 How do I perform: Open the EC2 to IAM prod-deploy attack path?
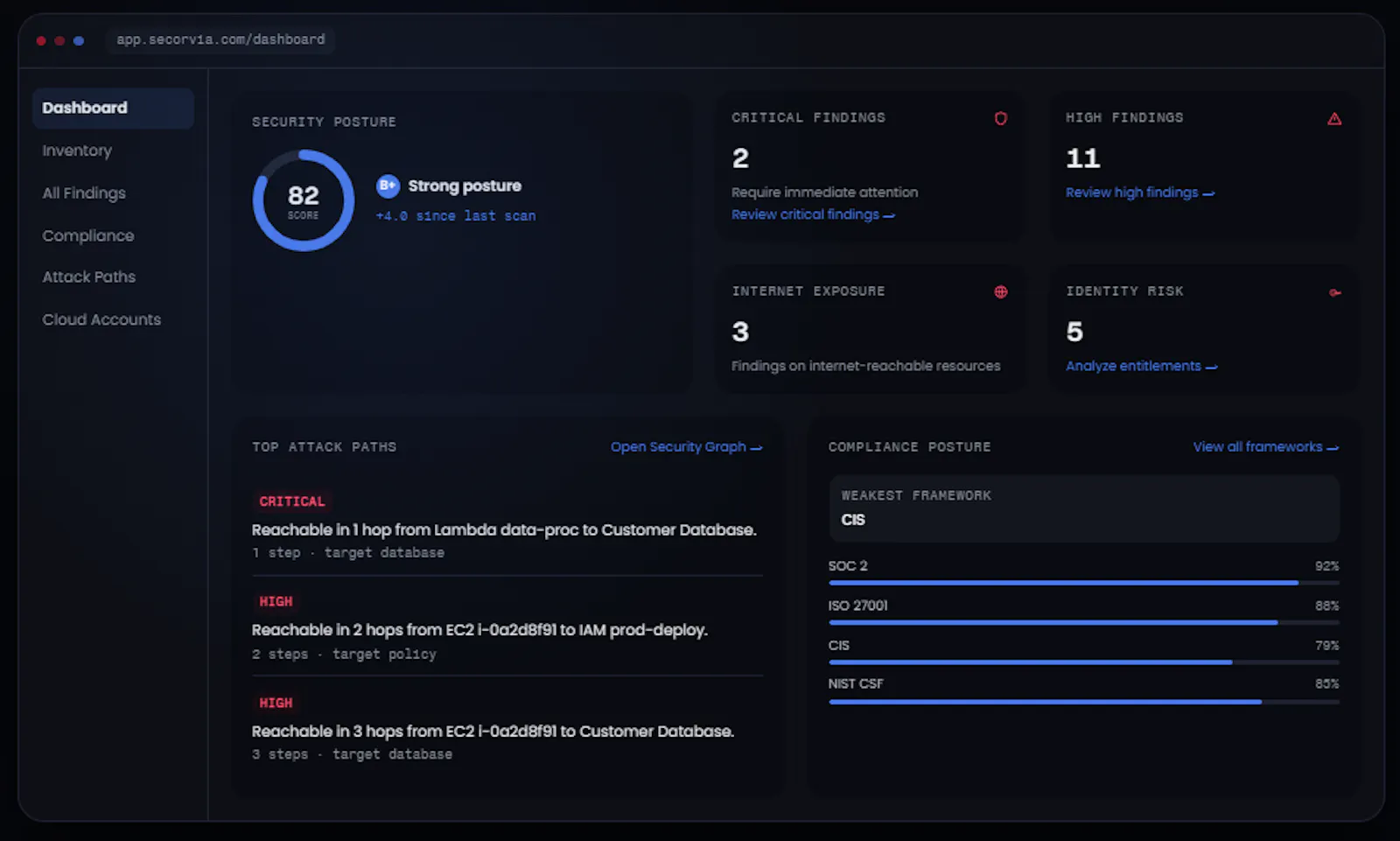479,630
